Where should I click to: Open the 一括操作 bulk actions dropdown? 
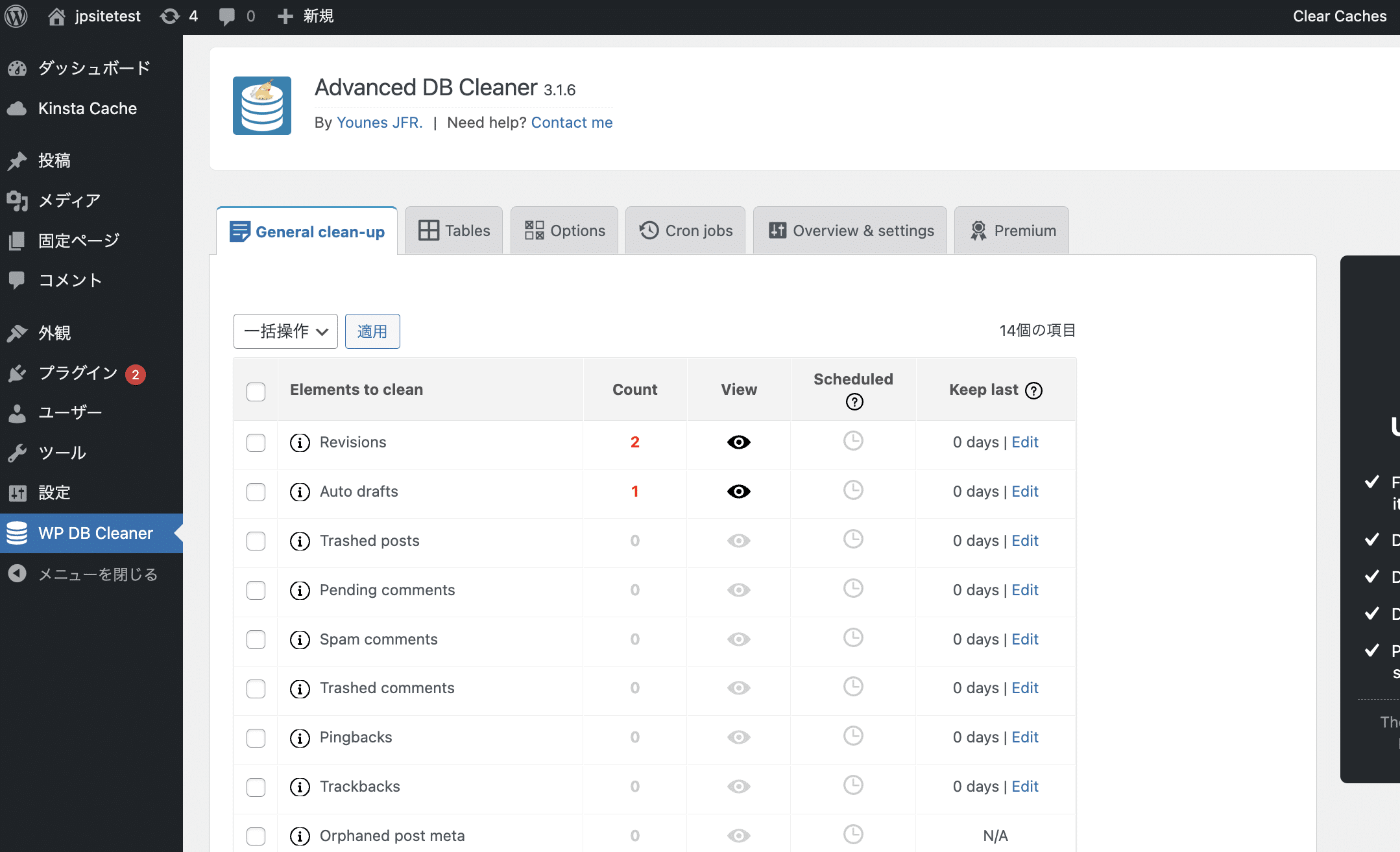click(285, 331)
